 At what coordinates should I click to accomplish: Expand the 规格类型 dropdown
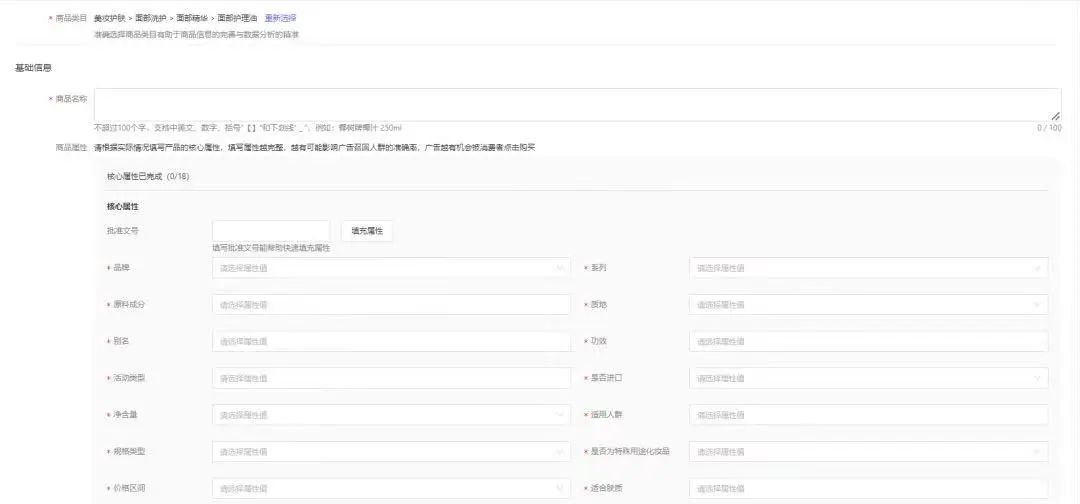[x=390, y=452]
